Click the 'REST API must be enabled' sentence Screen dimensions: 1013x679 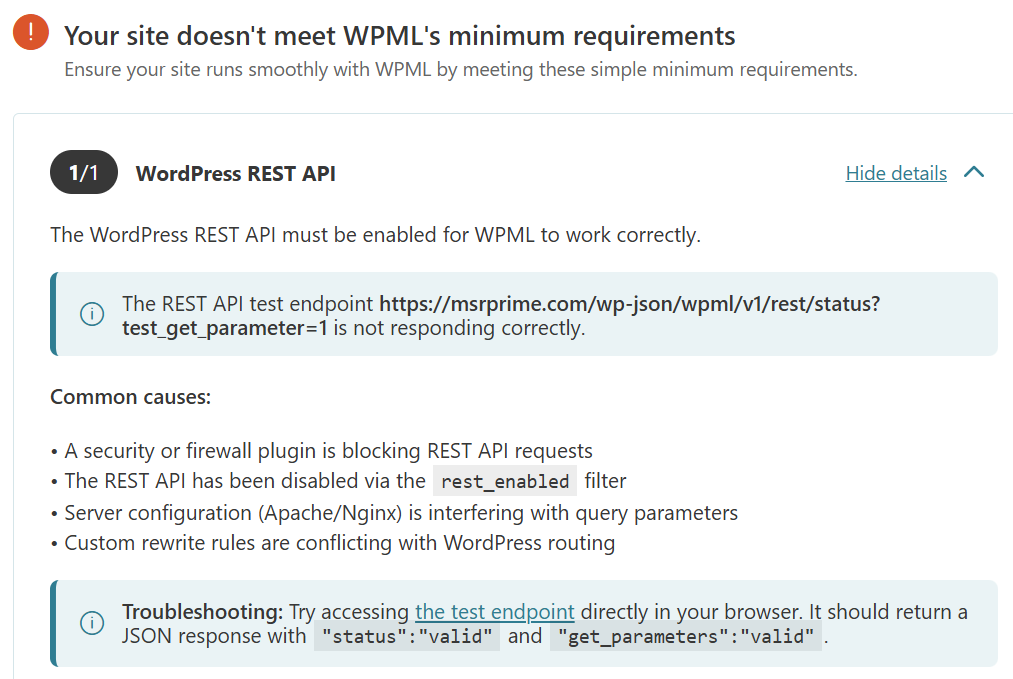(375, 235)
